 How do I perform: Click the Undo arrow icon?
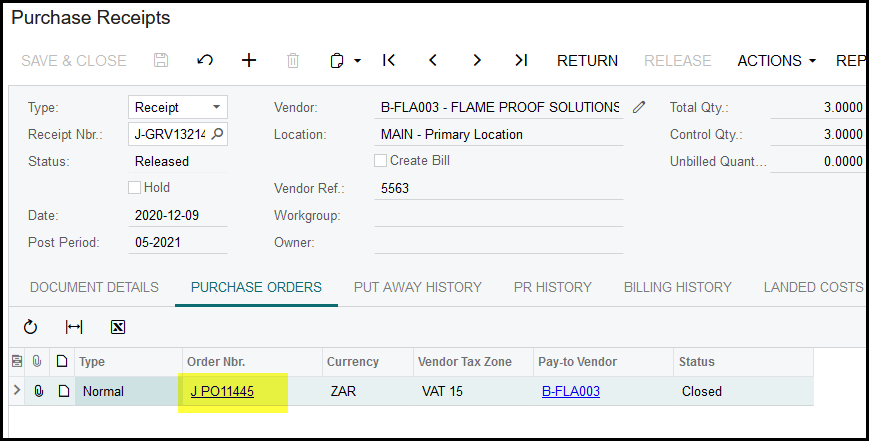coord(205,60)
